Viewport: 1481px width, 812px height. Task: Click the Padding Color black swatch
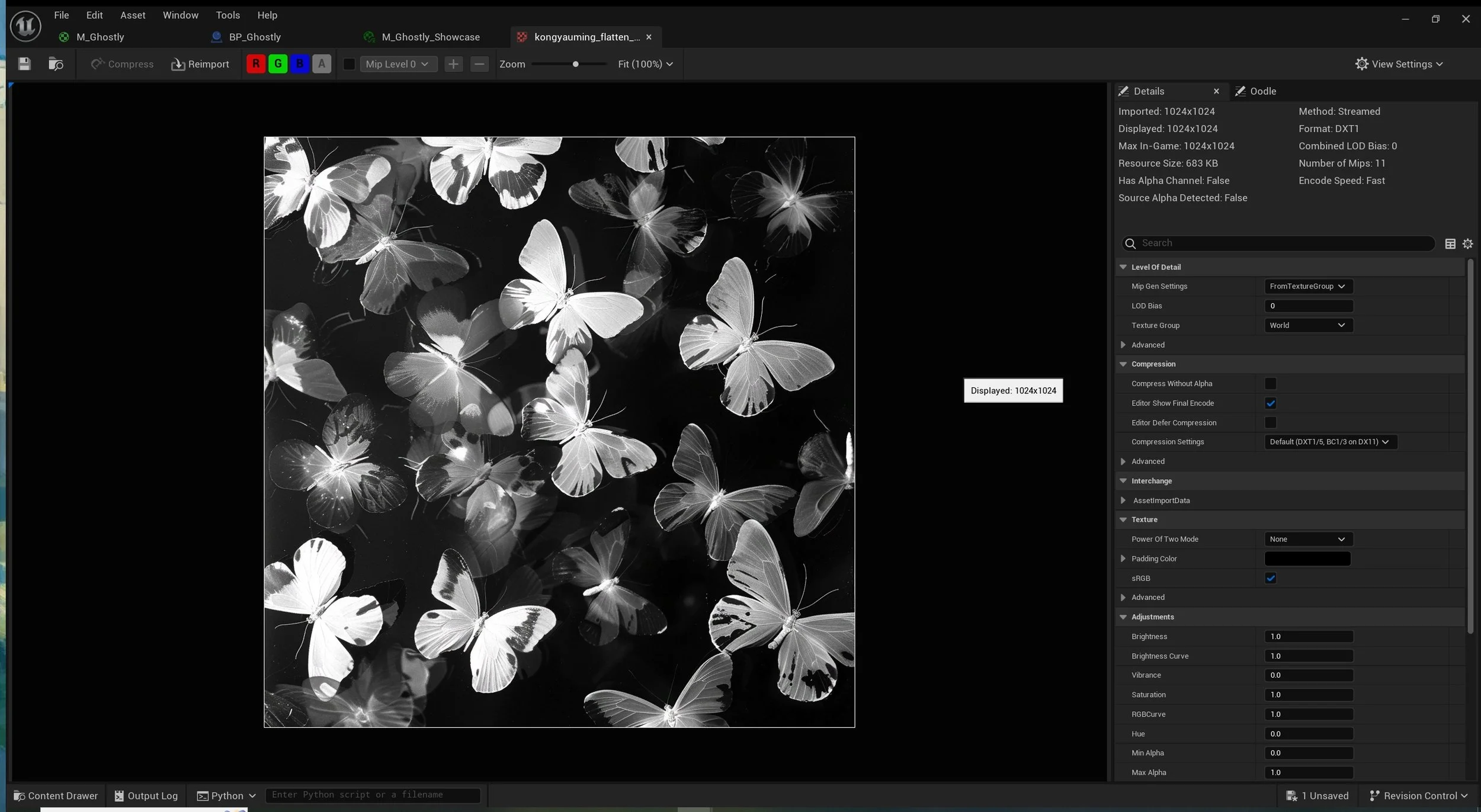pos(1307,559)
